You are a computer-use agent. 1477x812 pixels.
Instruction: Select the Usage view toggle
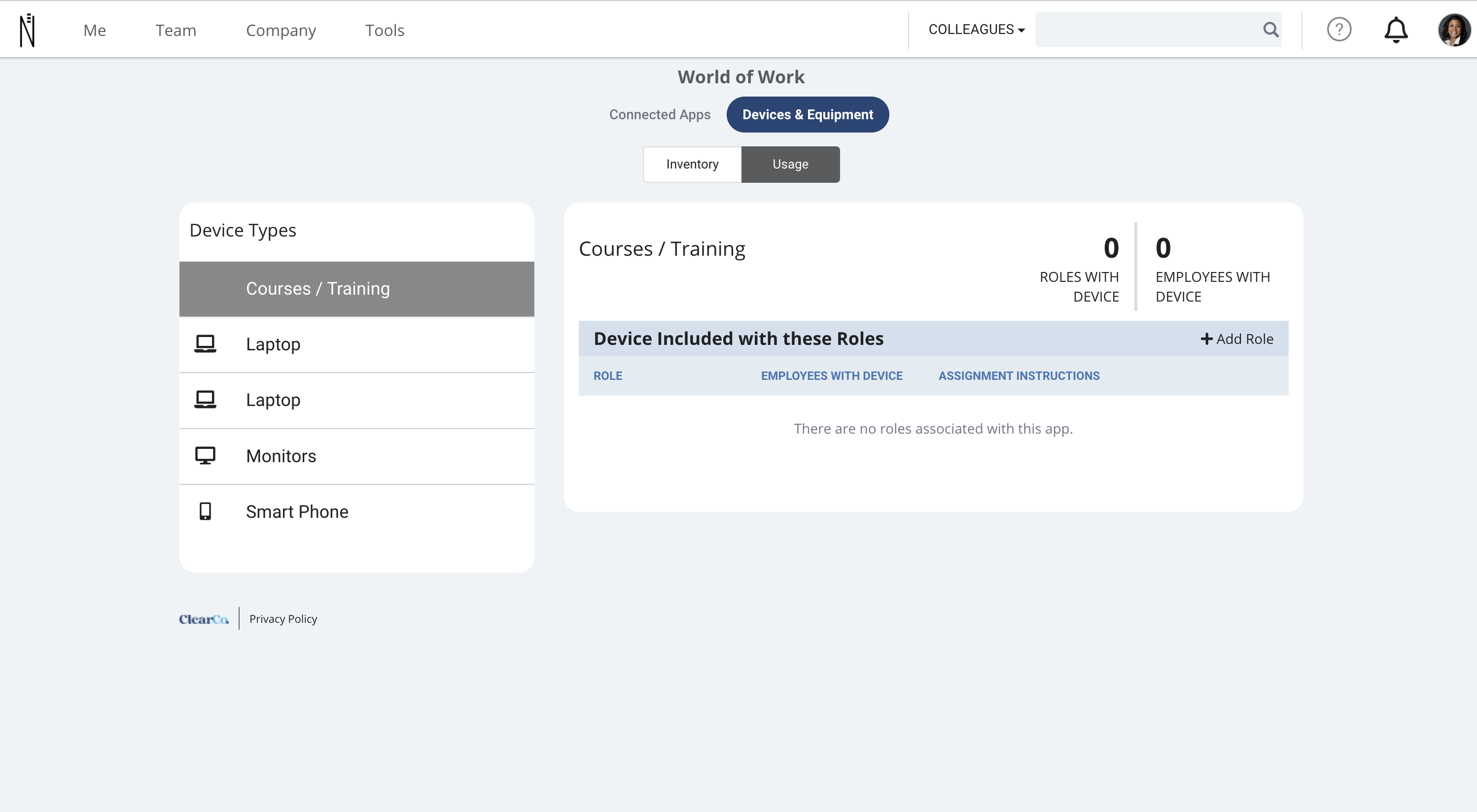point(790,165)
